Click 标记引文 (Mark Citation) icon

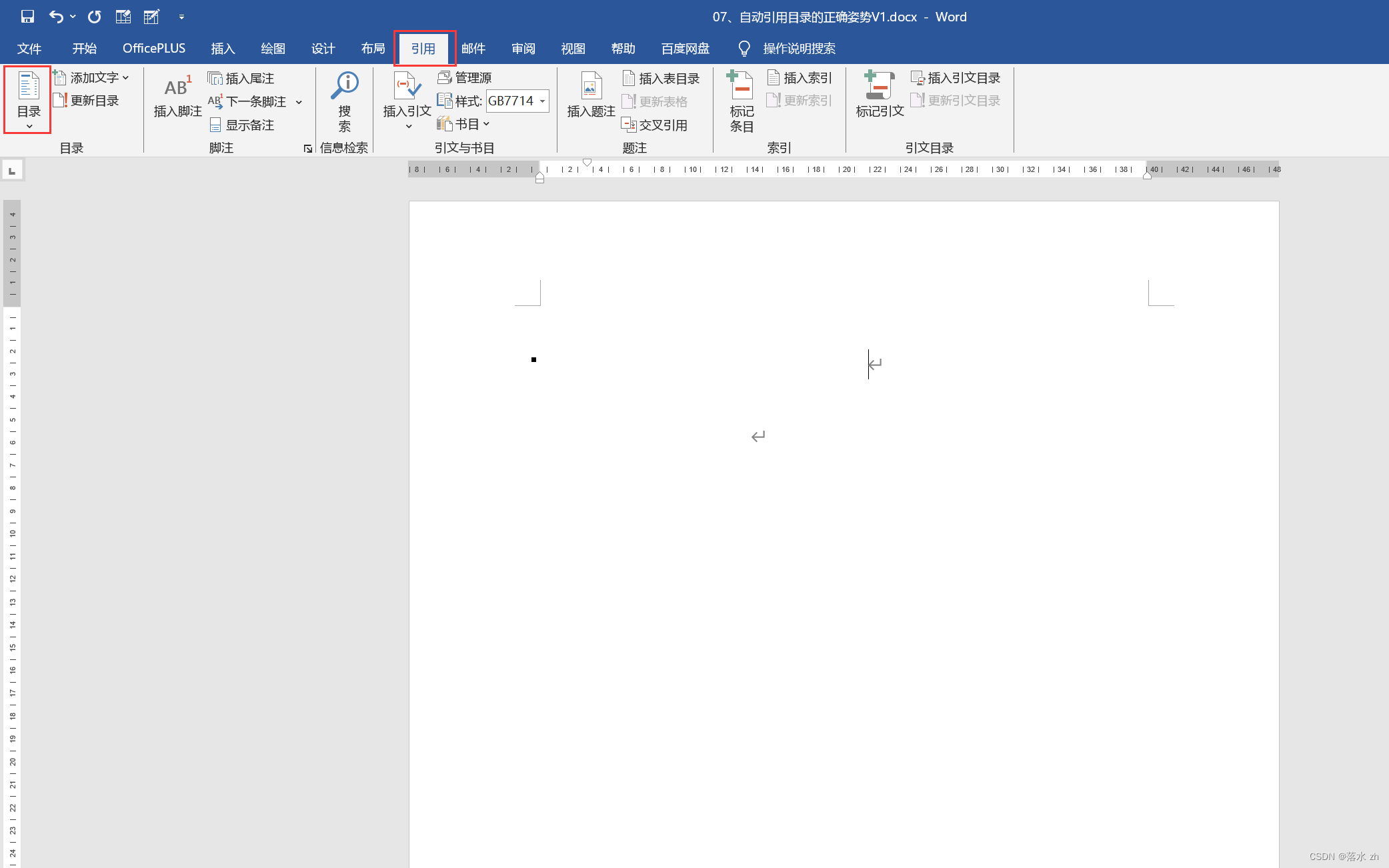880,85
